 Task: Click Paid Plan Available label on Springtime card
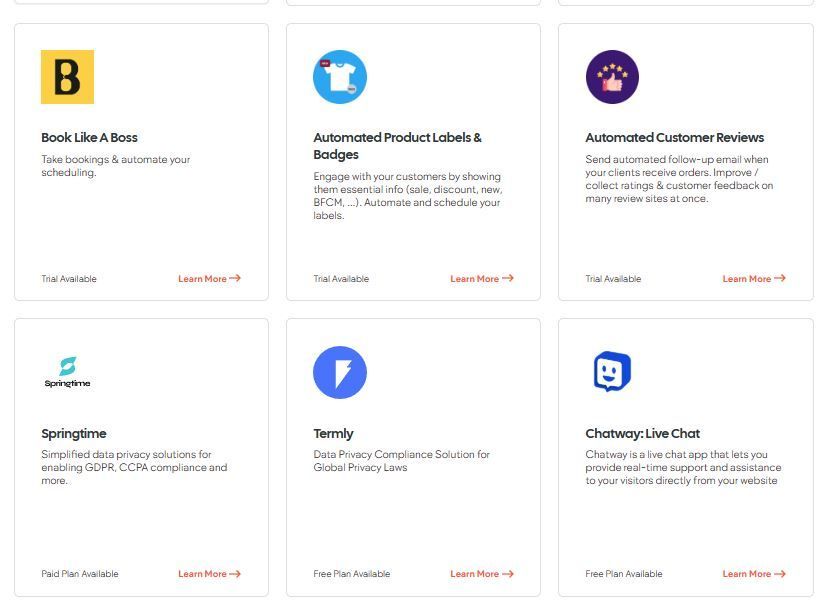point(80,574)
